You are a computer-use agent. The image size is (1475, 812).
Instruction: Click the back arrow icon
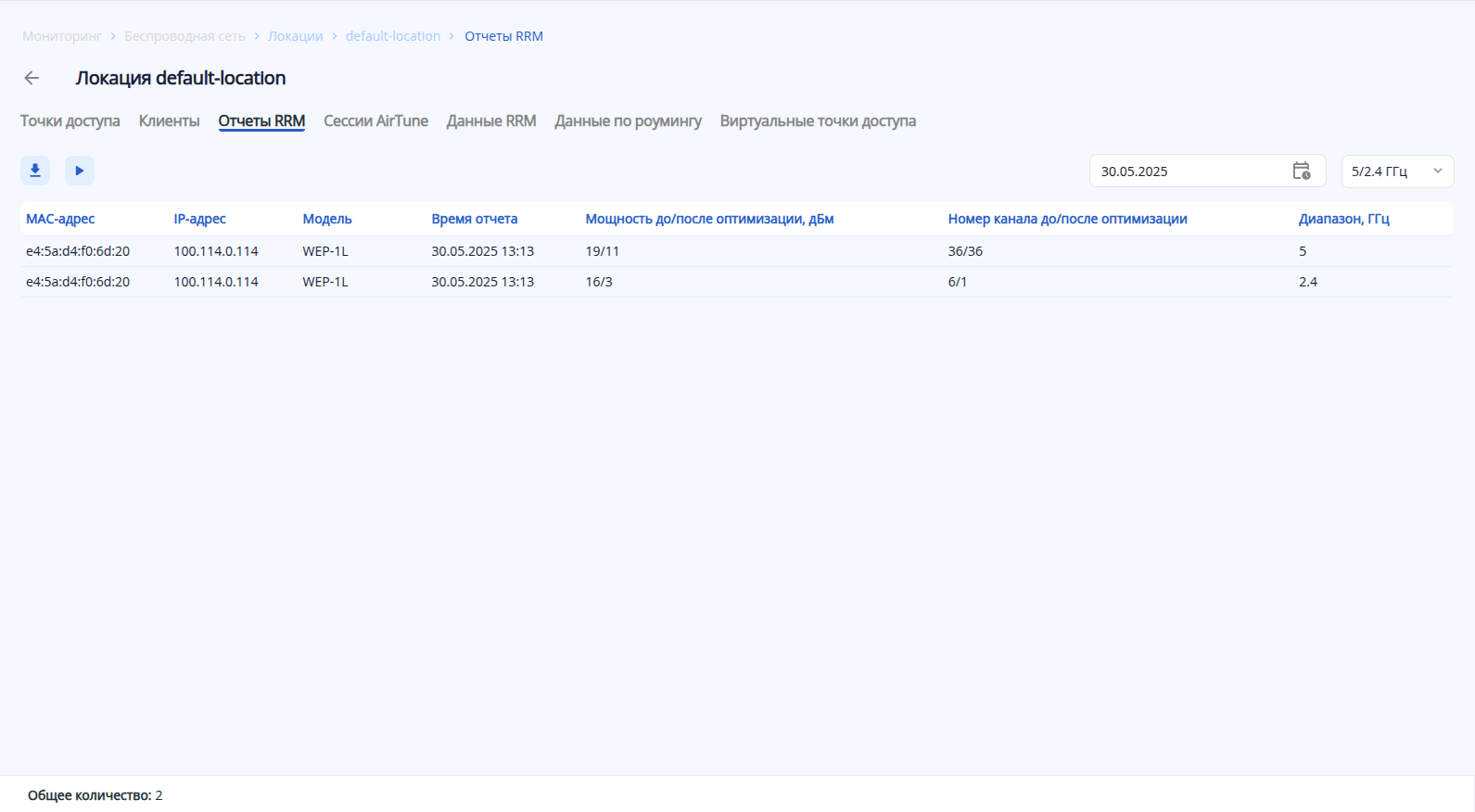[32, 78]
